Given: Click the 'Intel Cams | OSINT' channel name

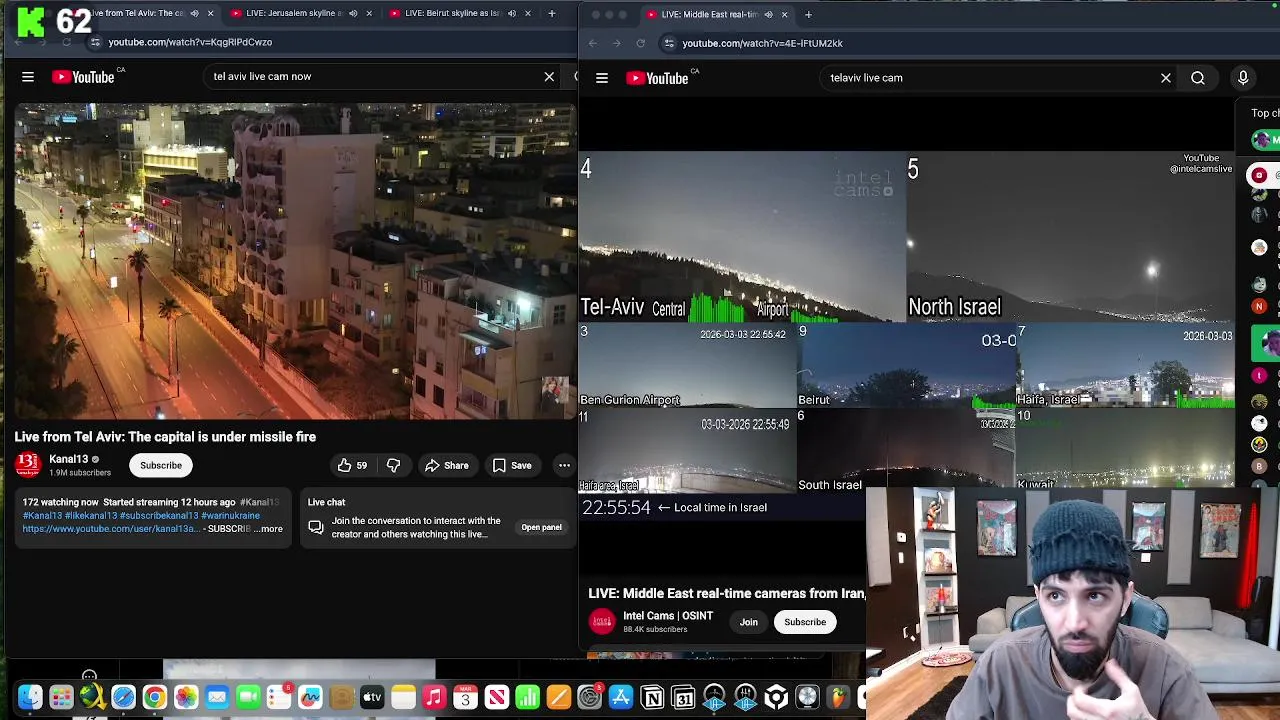Looking at the screenshot, I should pos(668,616).
